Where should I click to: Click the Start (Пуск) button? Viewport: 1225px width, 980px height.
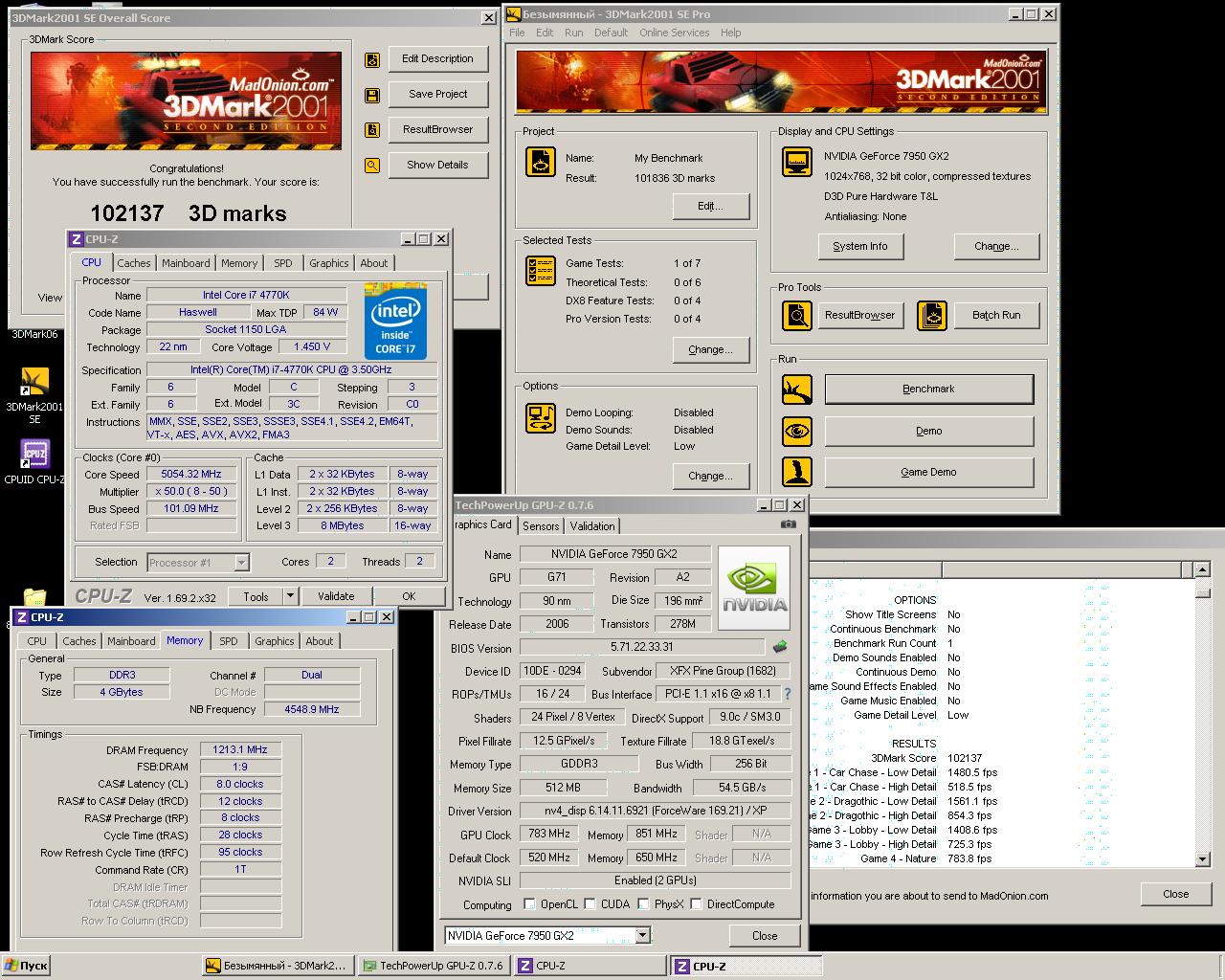(x=27, y=966)
